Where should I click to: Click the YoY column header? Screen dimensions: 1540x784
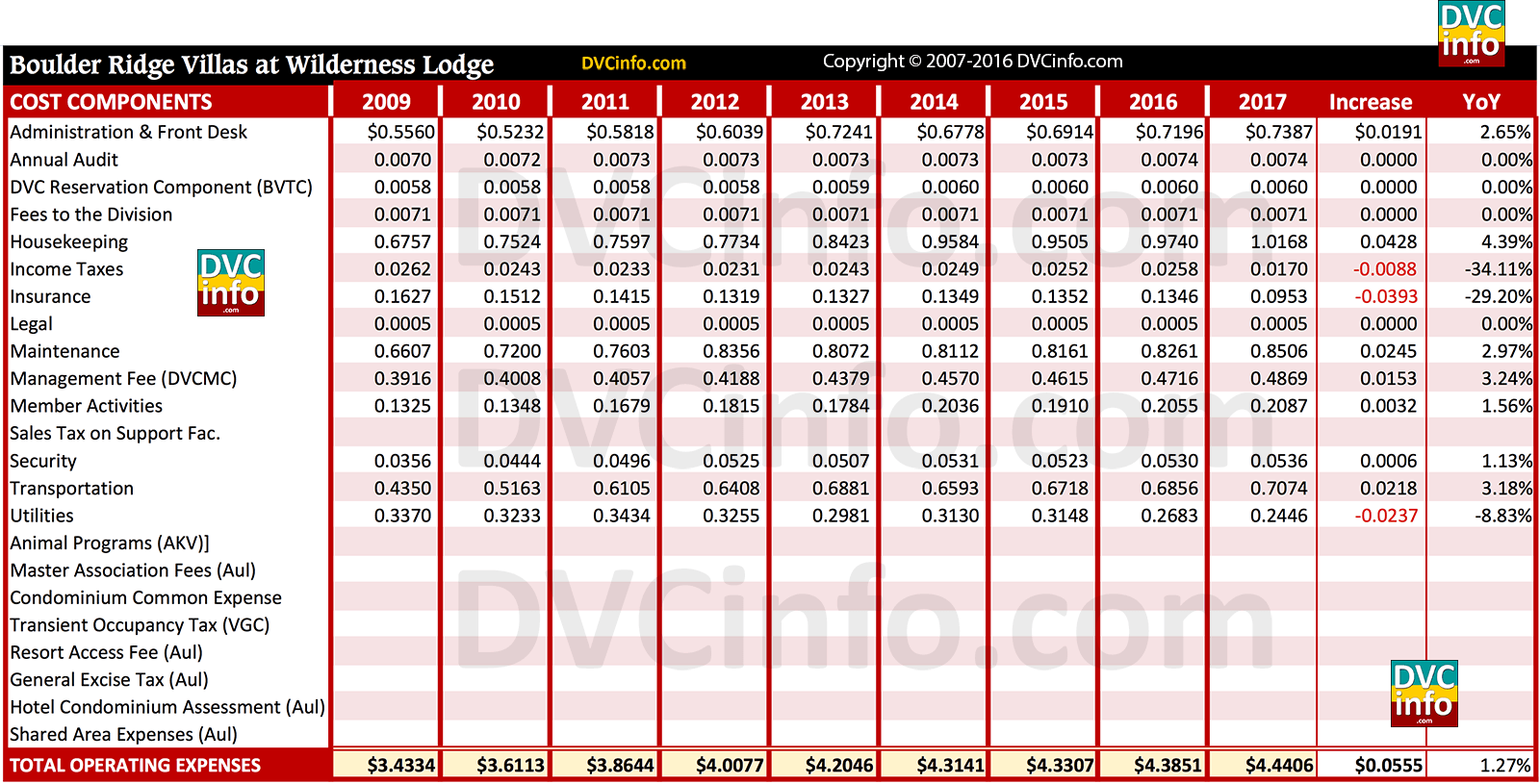tap(1481, 102)
